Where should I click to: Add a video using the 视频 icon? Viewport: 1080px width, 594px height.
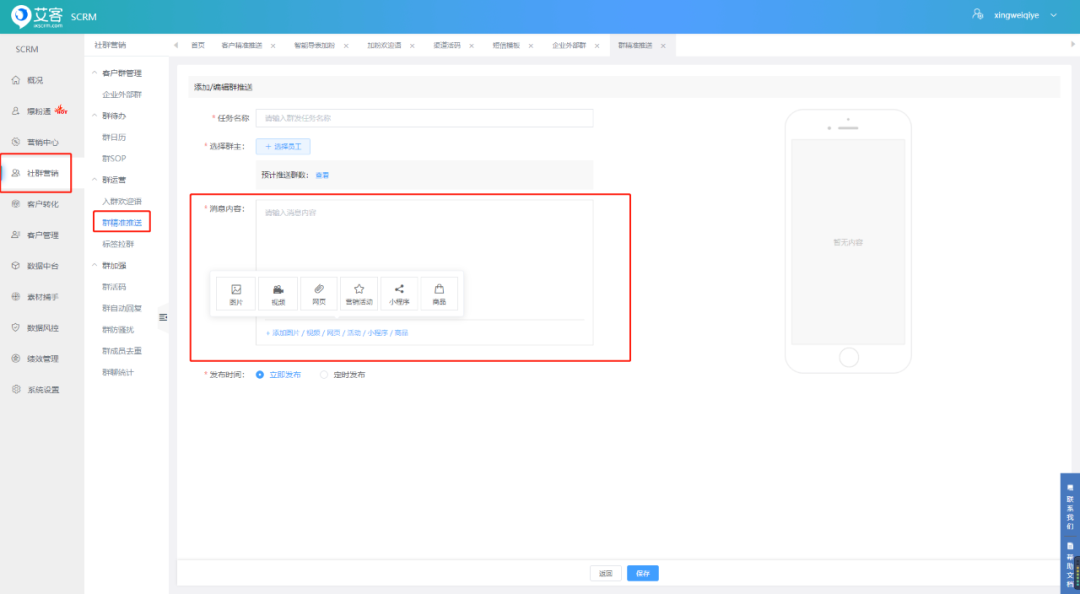278,294
